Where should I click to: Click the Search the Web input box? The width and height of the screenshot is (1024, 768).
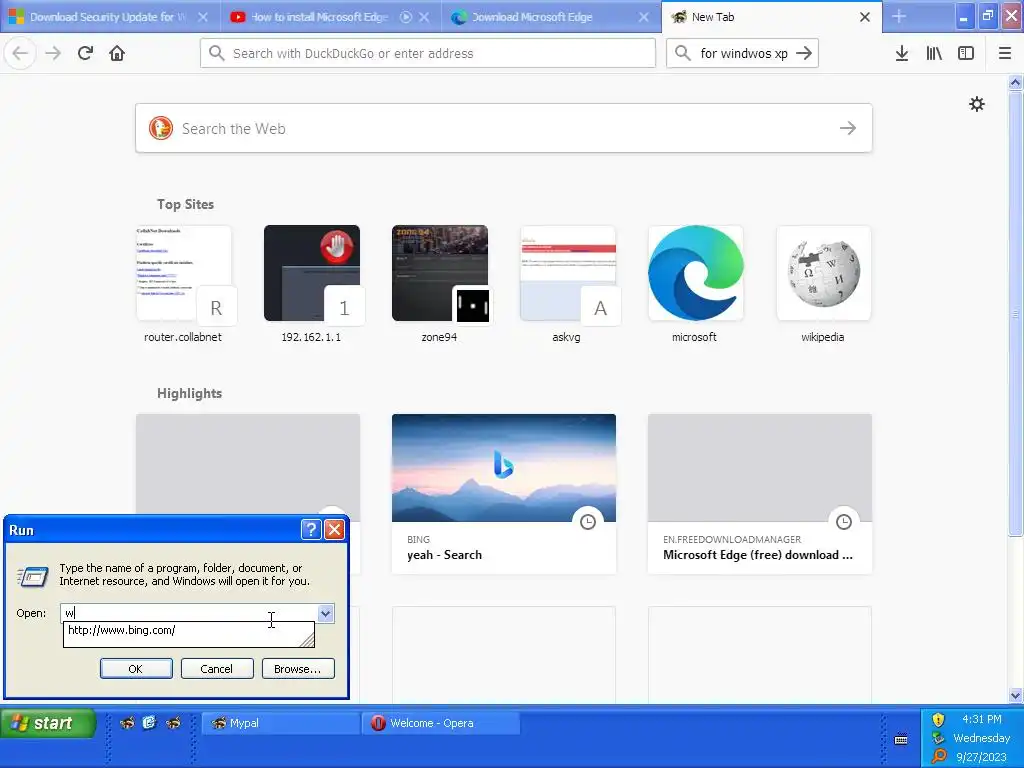504,128
